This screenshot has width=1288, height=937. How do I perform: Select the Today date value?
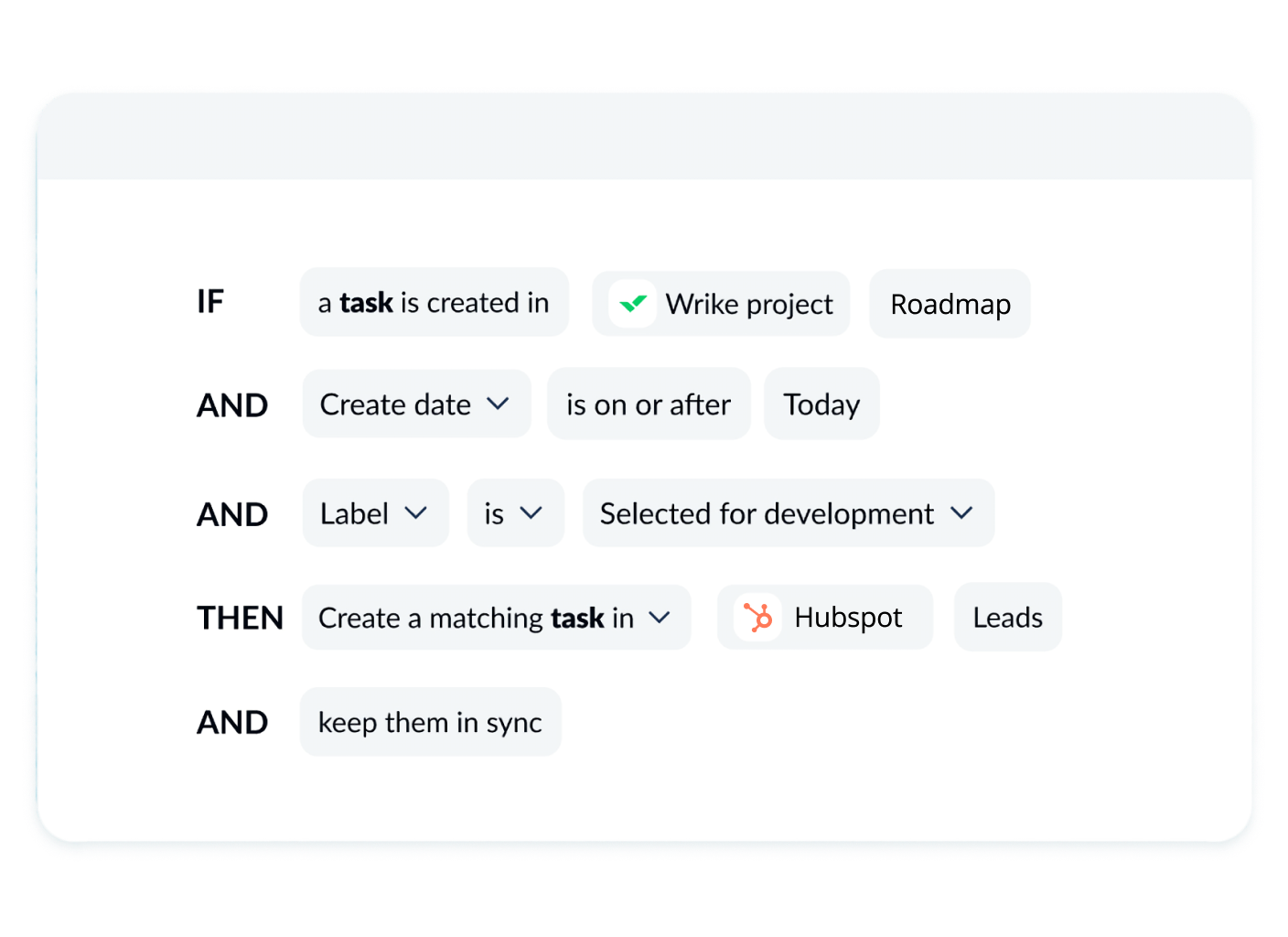pos(821,404)
